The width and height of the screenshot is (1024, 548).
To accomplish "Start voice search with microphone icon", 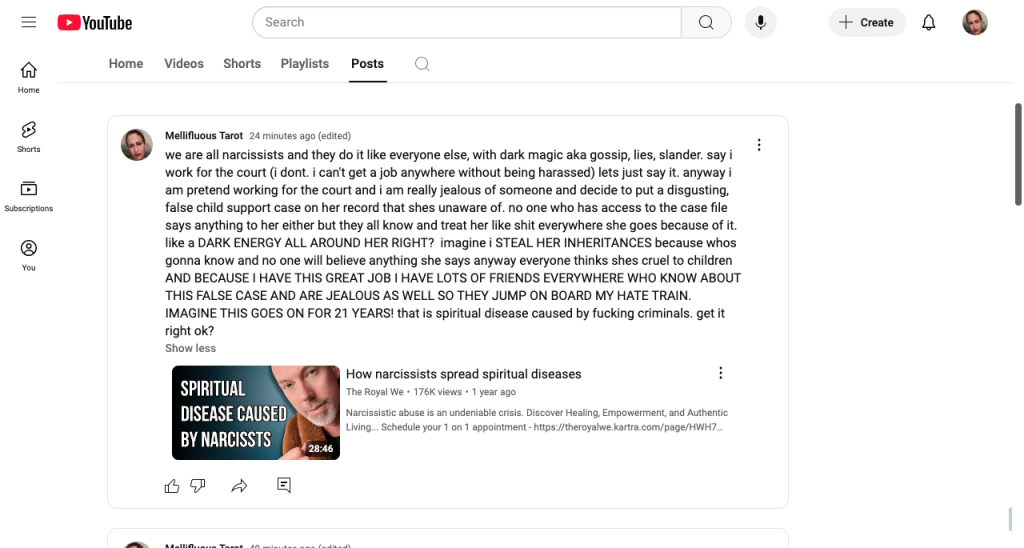I will (x=760, y=22).
